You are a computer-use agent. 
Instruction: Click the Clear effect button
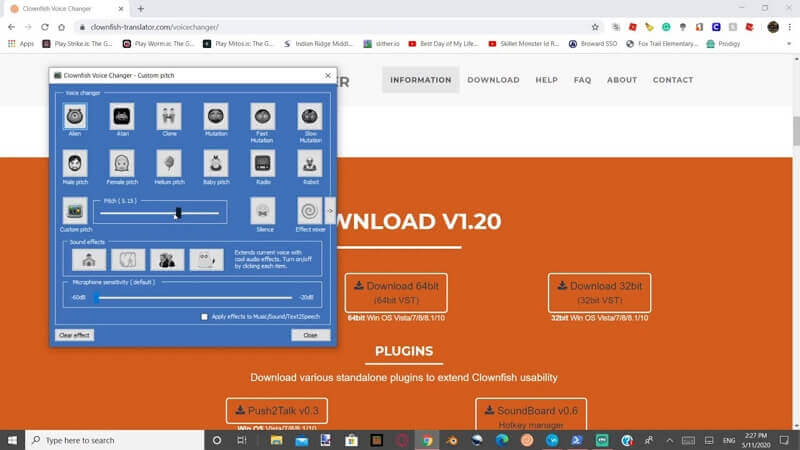click(x=74, y=335)
